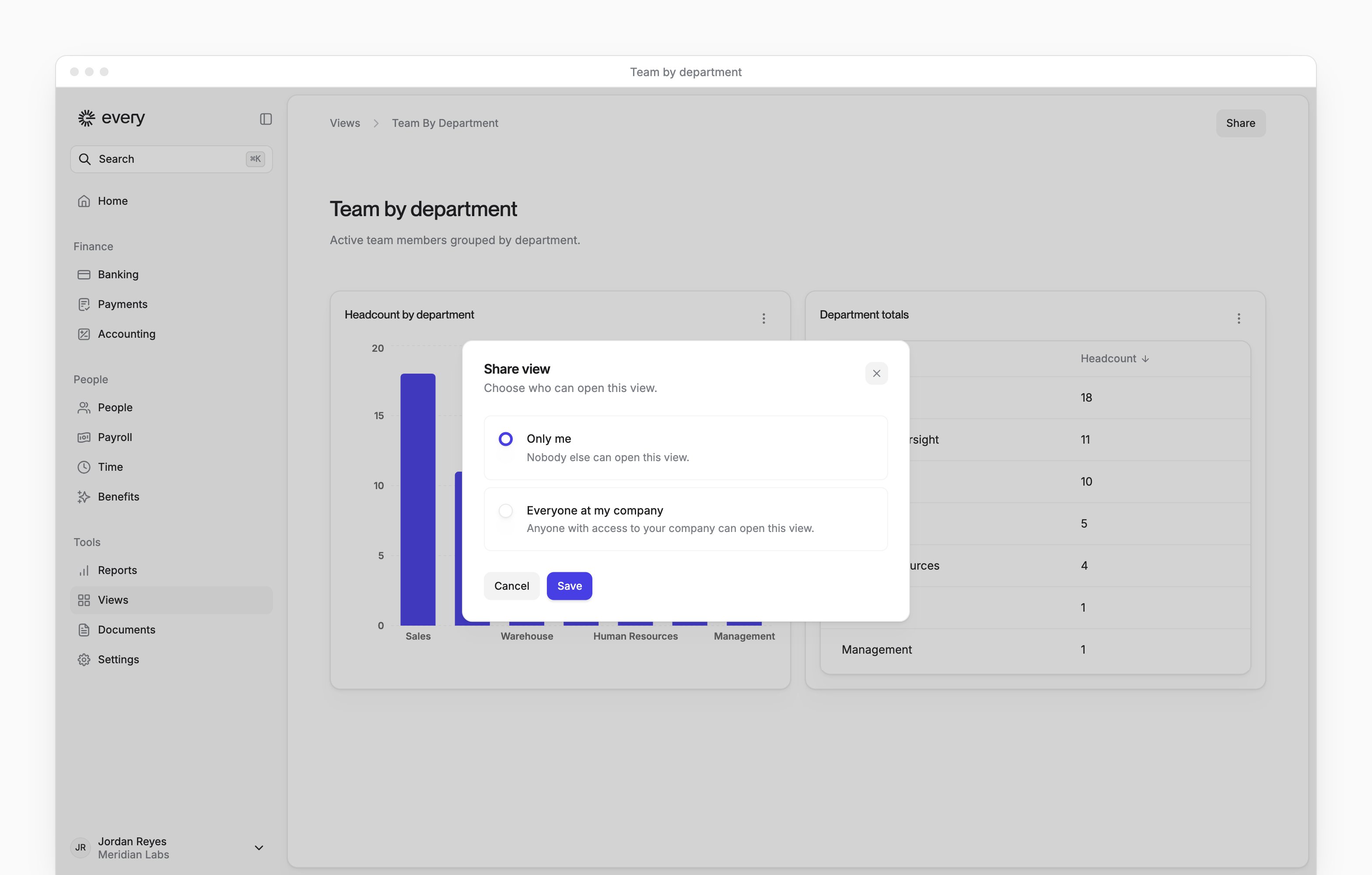Click the Management row in totals table
Screen dimensions: 1372x875
1035,650
